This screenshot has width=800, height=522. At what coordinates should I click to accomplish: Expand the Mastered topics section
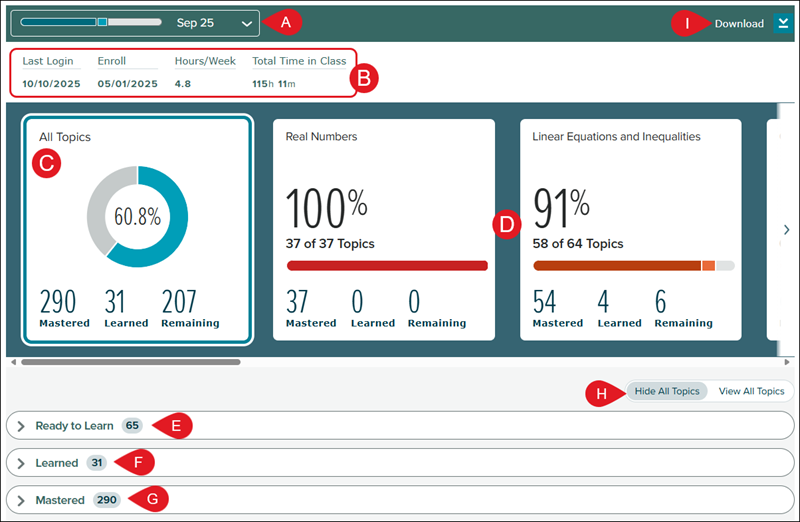coord(21,499)
